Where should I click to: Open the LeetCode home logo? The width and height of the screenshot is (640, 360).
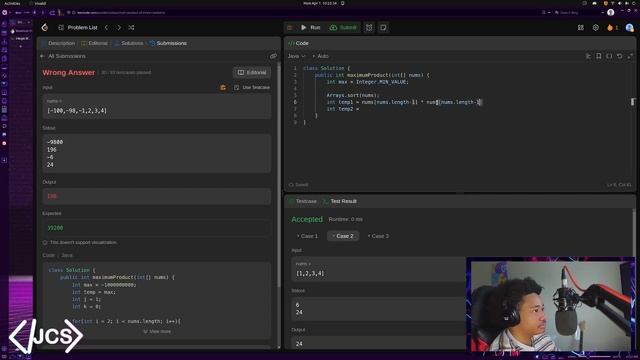pos(45,27)
